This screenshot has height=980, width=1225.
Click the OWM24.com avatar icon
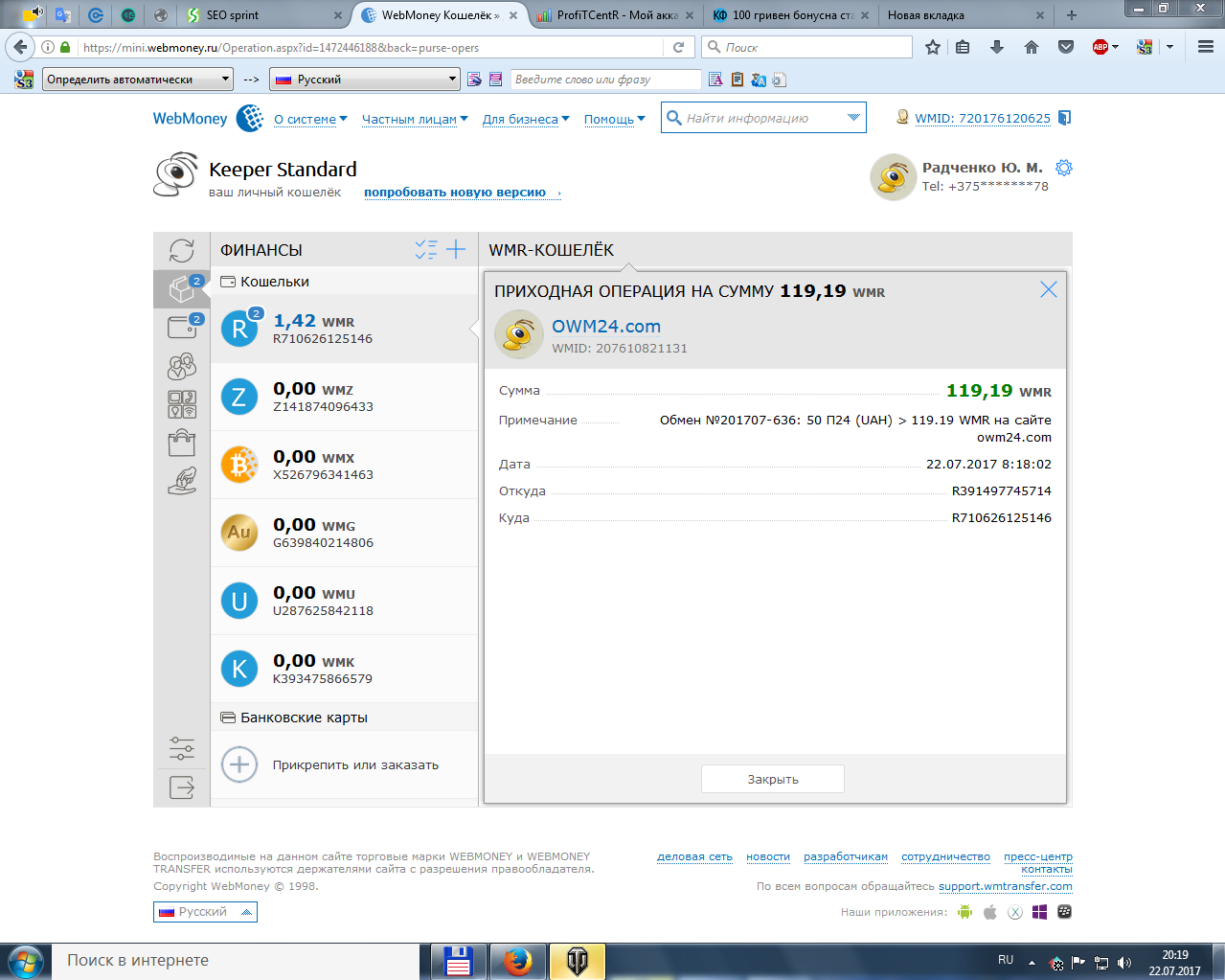[x=519, y=334]
